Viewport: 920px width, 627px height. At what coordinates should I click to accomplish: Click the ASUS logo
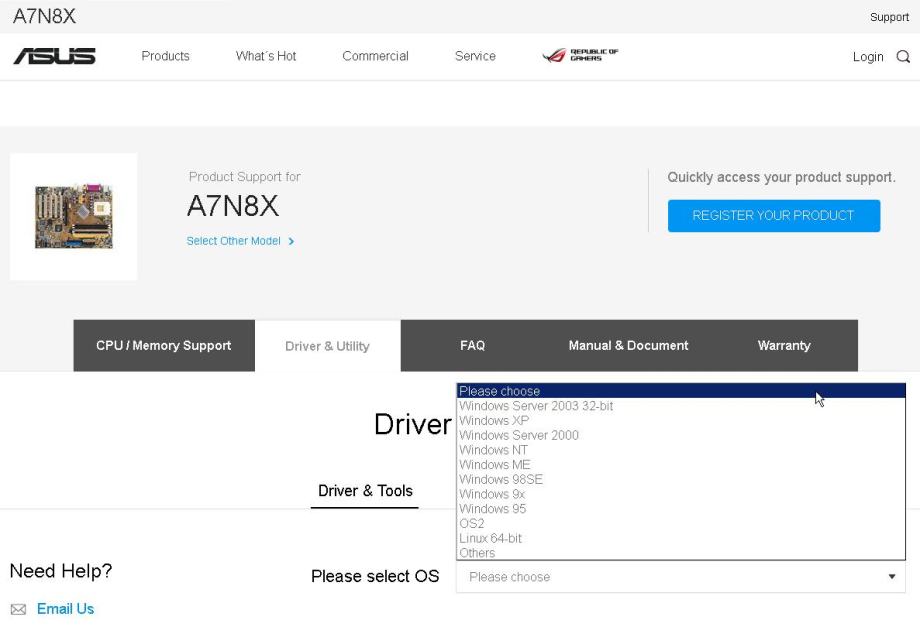[x=54, y=56]
